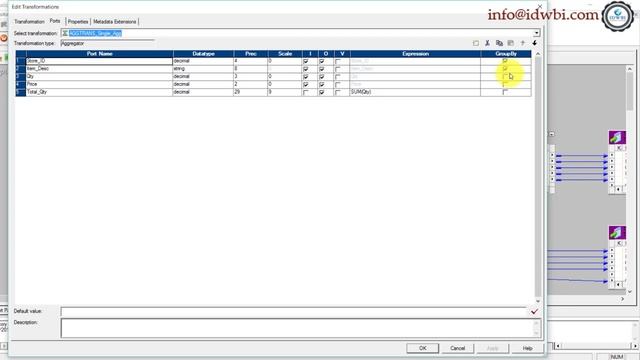Open the Select transformation combo box
Viewport: 640px width, 360px height.
300,33
